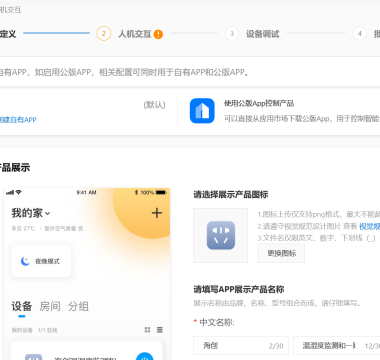This screenshot has width=380, height=360.
Task: Click the brand name field containing 海创
Action: pos(241,346)
